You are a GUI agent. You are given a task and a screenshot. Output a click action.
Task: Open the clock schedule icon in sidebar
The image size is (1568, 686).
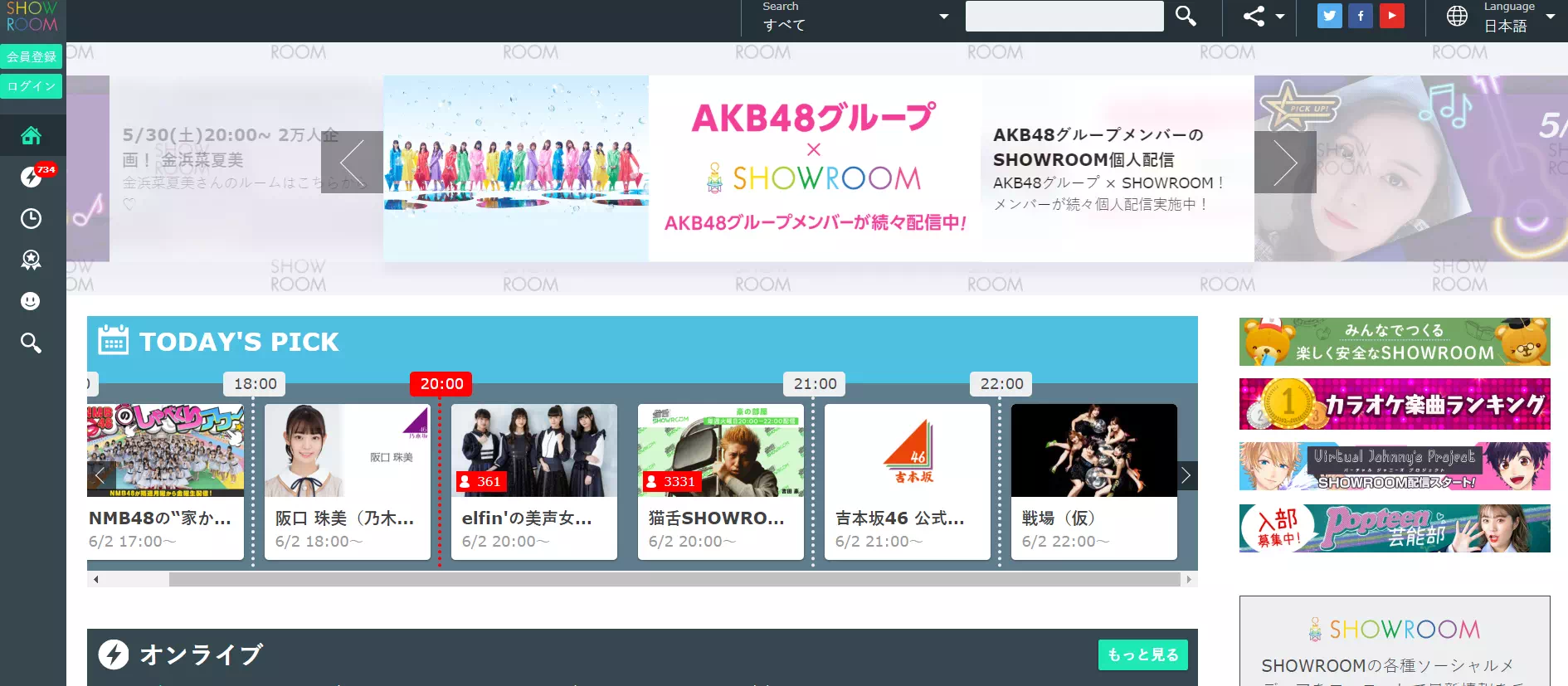[x=31, y=218]
